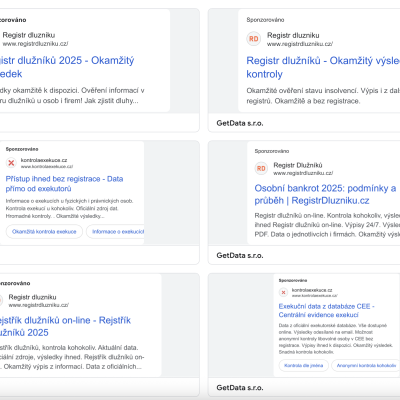Click the RD logo beside Registr dluzniku, top-right ad
Screen dimensions: 400x400
pos(254,39)
